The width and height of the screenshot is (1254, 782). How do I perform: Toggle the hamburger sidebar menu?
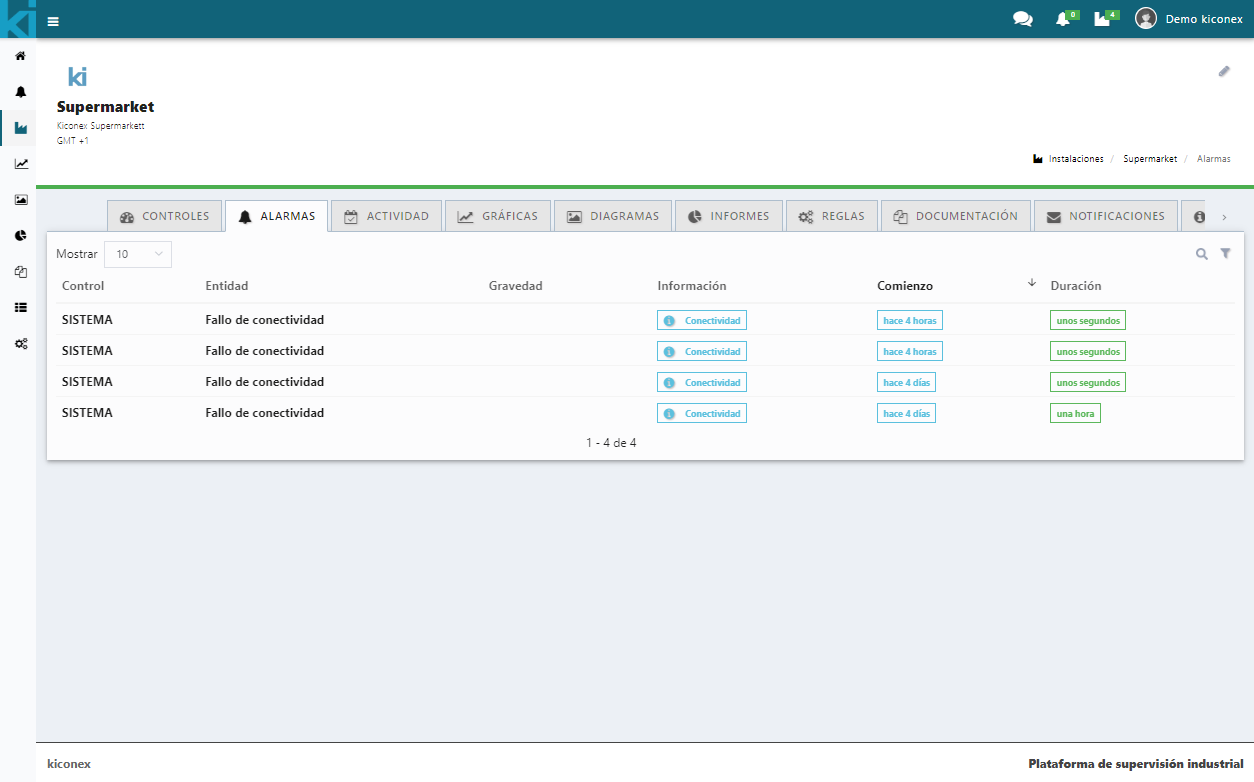click(x=53, y=21)
